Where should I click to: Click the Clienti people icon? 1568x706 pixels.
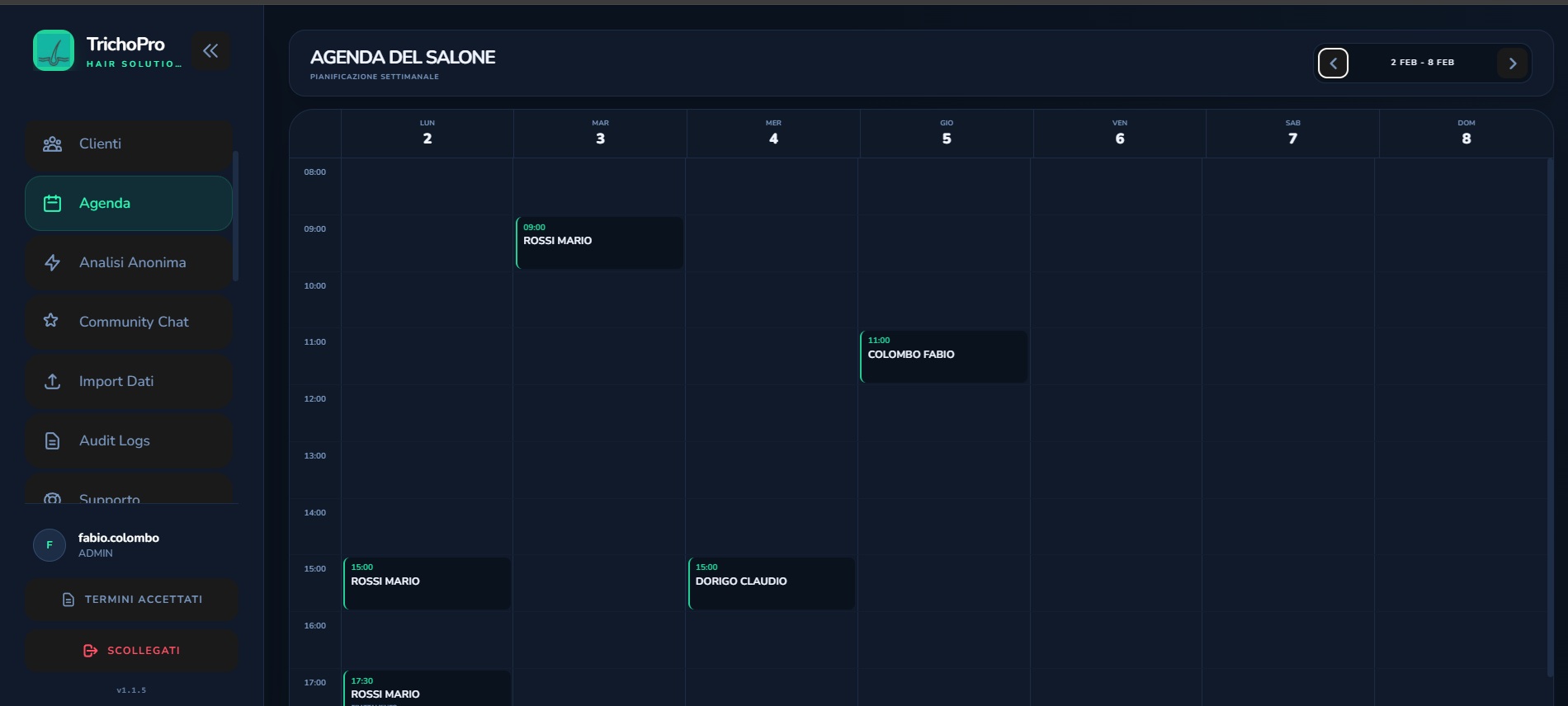(x=52, y=144)
